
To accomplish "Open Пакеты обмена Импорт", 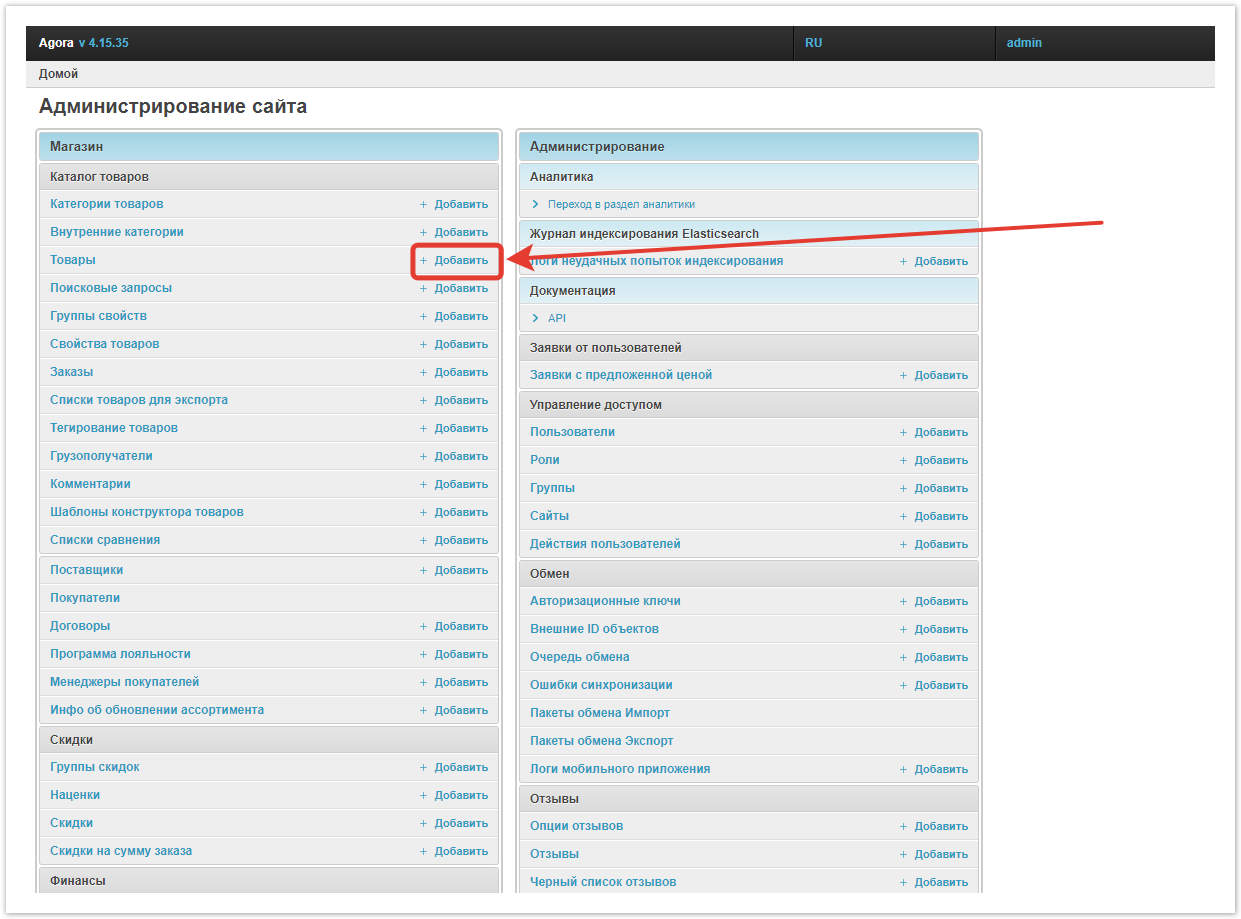I will 600,713.
